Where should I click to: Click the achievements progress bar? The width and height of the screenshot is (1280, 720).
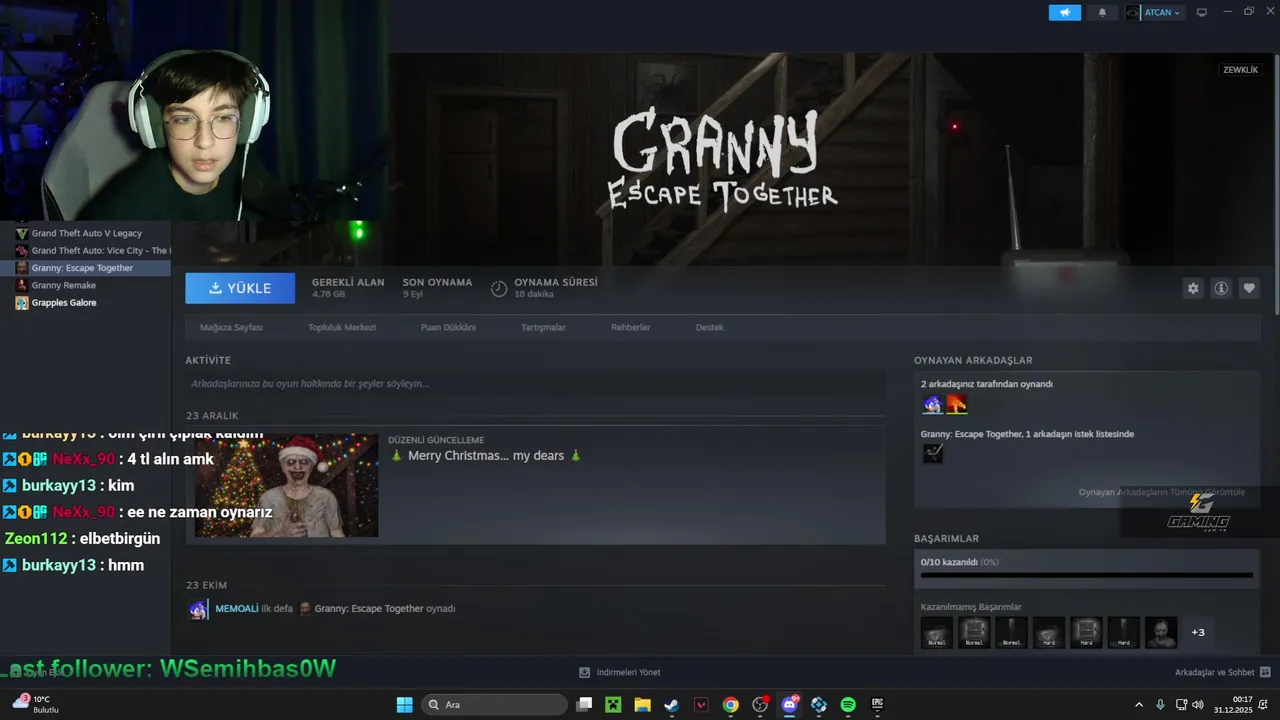[x=1086, y=575]
